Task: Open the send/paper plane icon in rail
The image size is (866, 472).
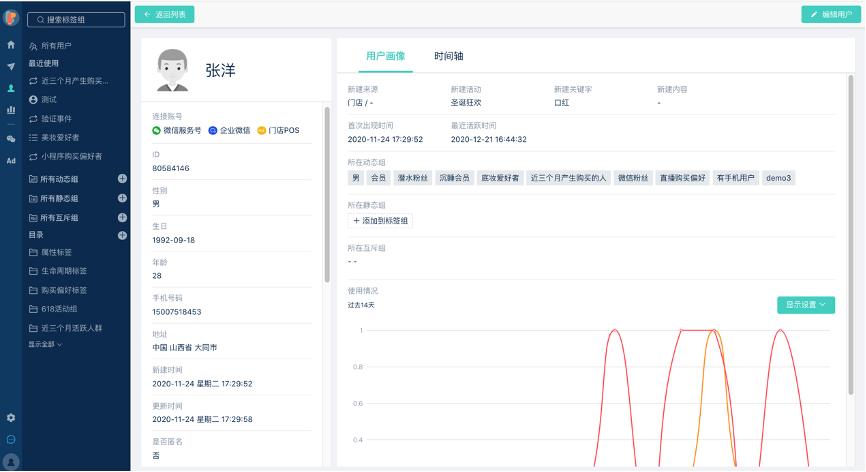Action: click(11, 67)
